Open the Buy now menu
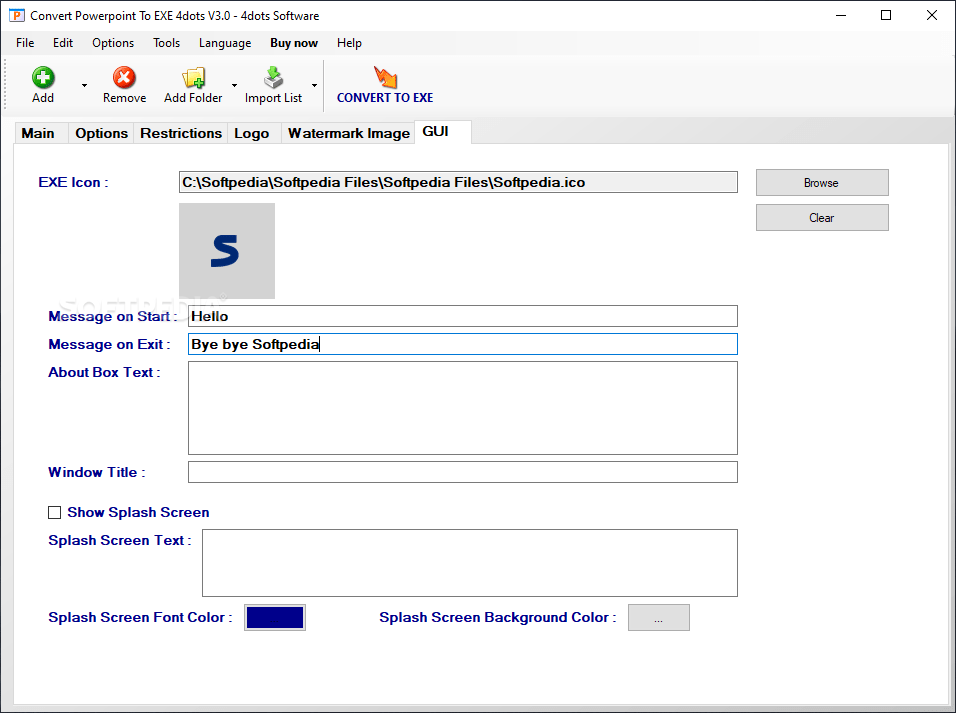956x713 pixels. point(294,43)
